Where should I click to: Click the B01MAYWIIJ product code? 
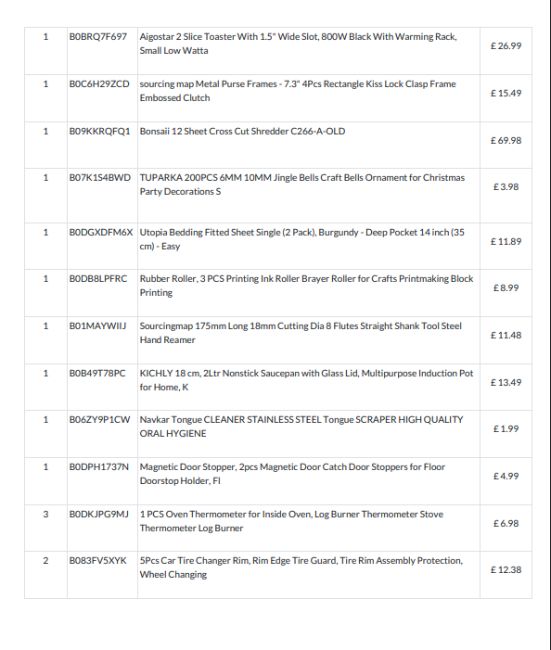point(97,326)
